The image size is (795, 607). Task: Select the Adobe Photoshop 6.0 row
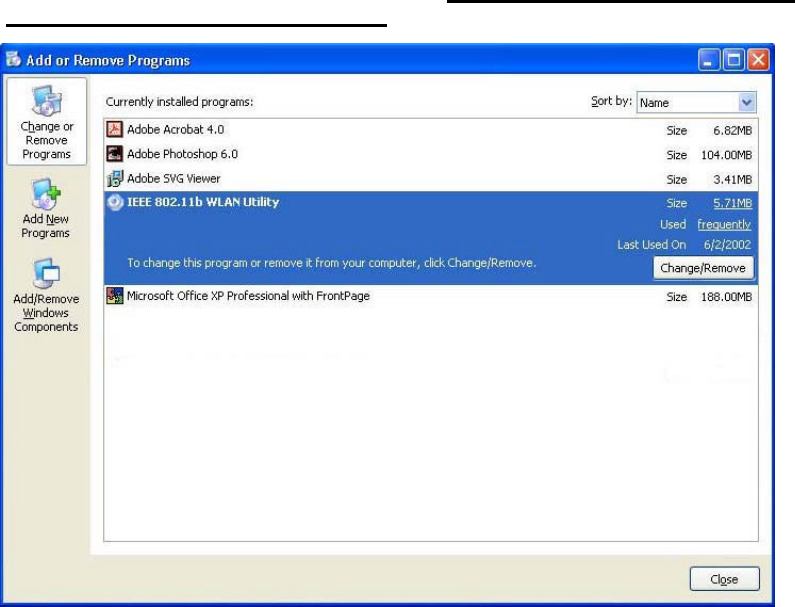431,154
